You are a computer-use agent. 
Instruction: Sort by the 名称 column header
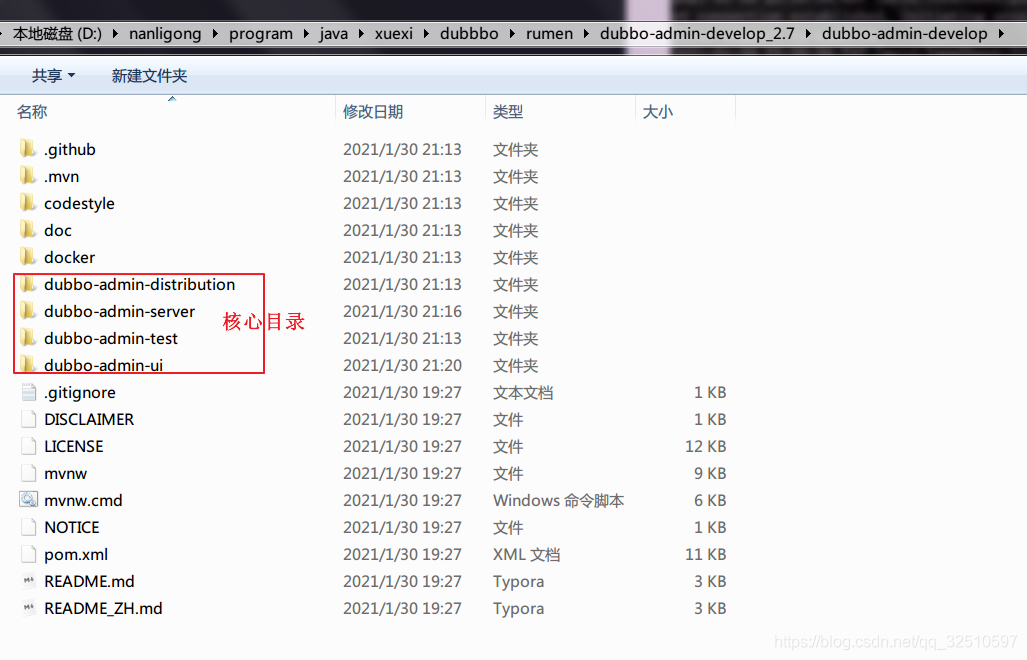[x=32, y=112]
